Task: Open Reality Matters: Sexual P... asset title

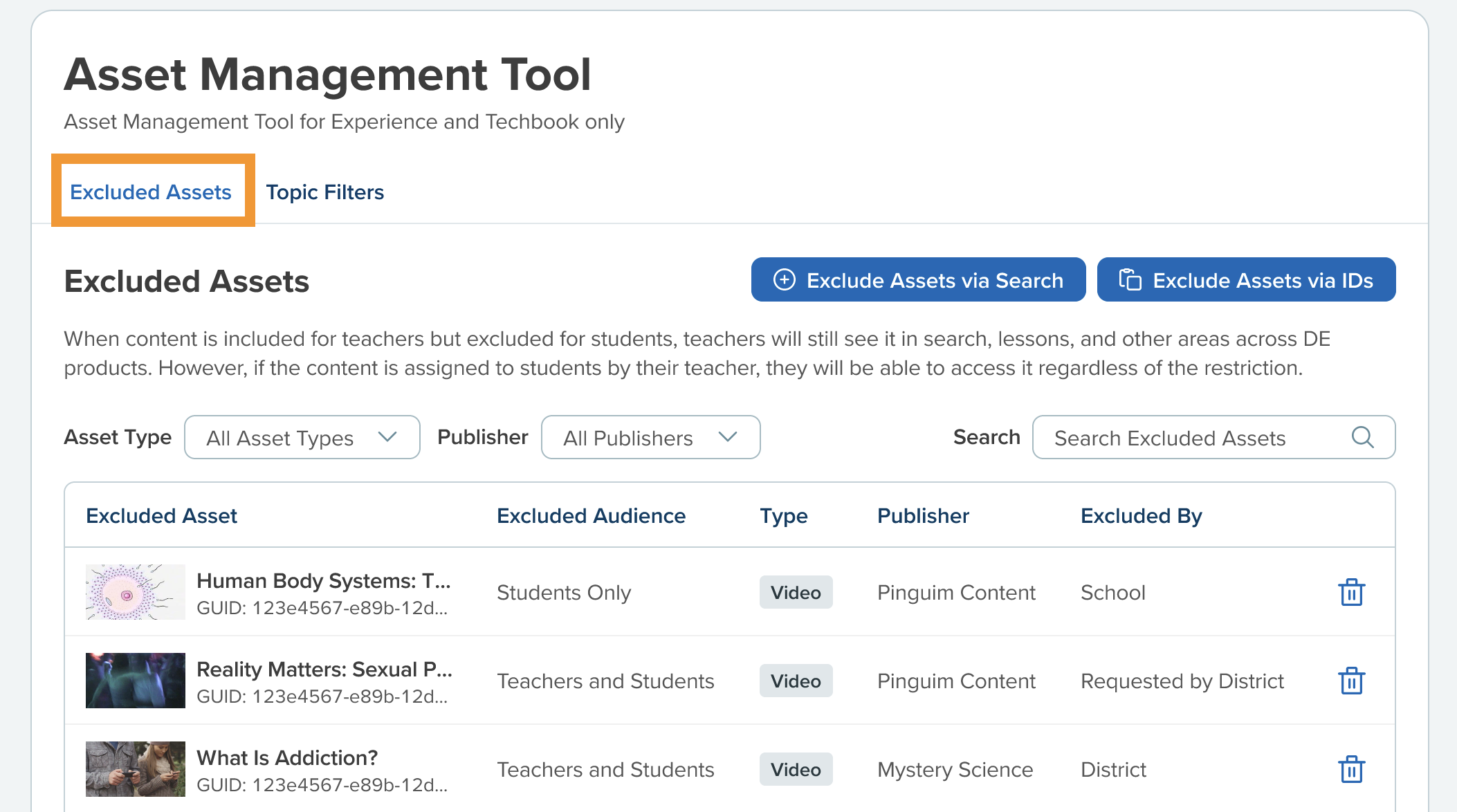Action: pyautogui.click(x=324, y=669)
